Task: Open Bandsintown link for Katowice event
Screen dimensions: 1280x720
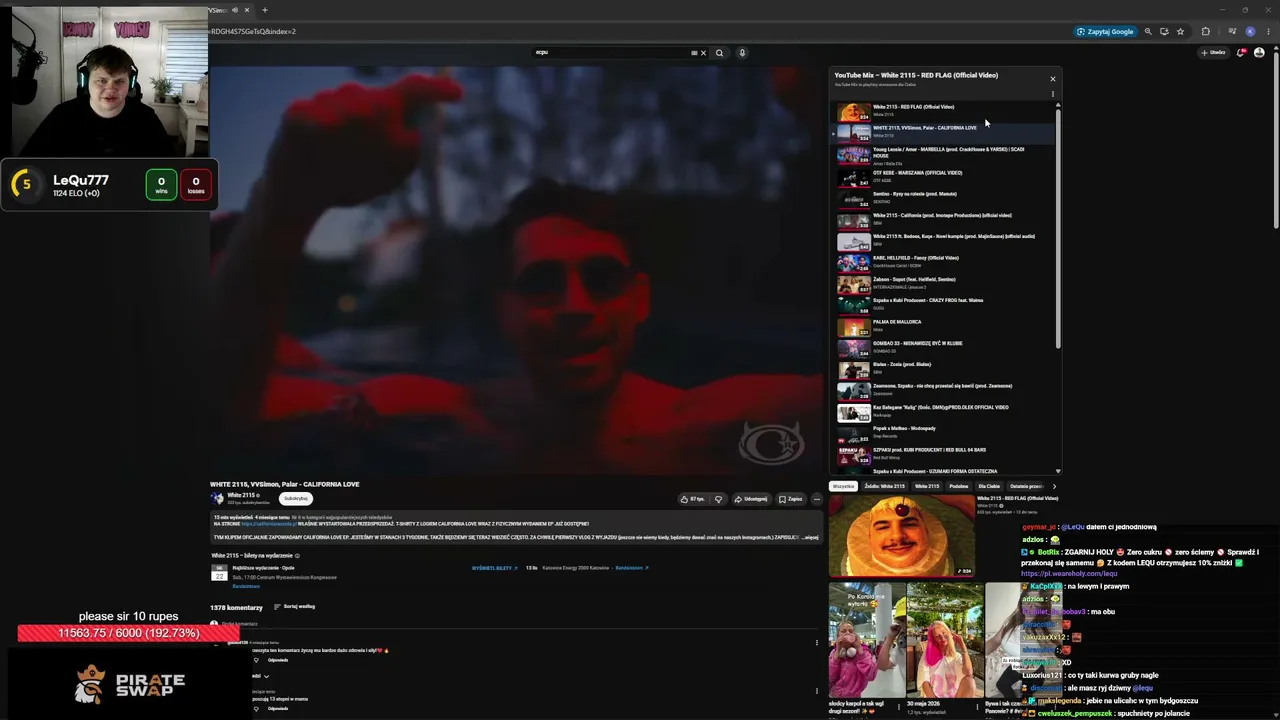Action: [632, 568]
